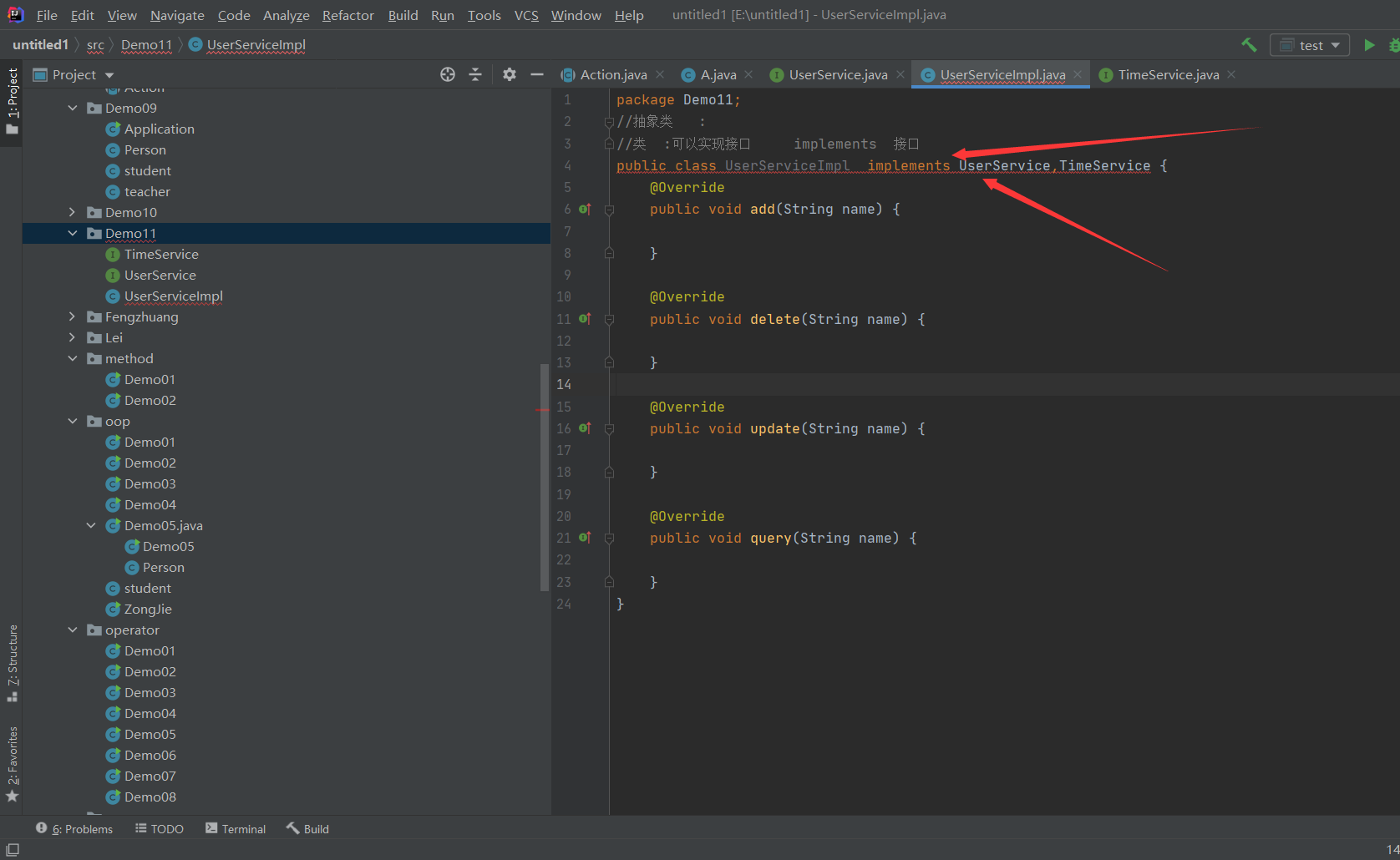Click the collapse all icon in Project panel
The width and height of the screenshot is (1400, 860).
475,74
